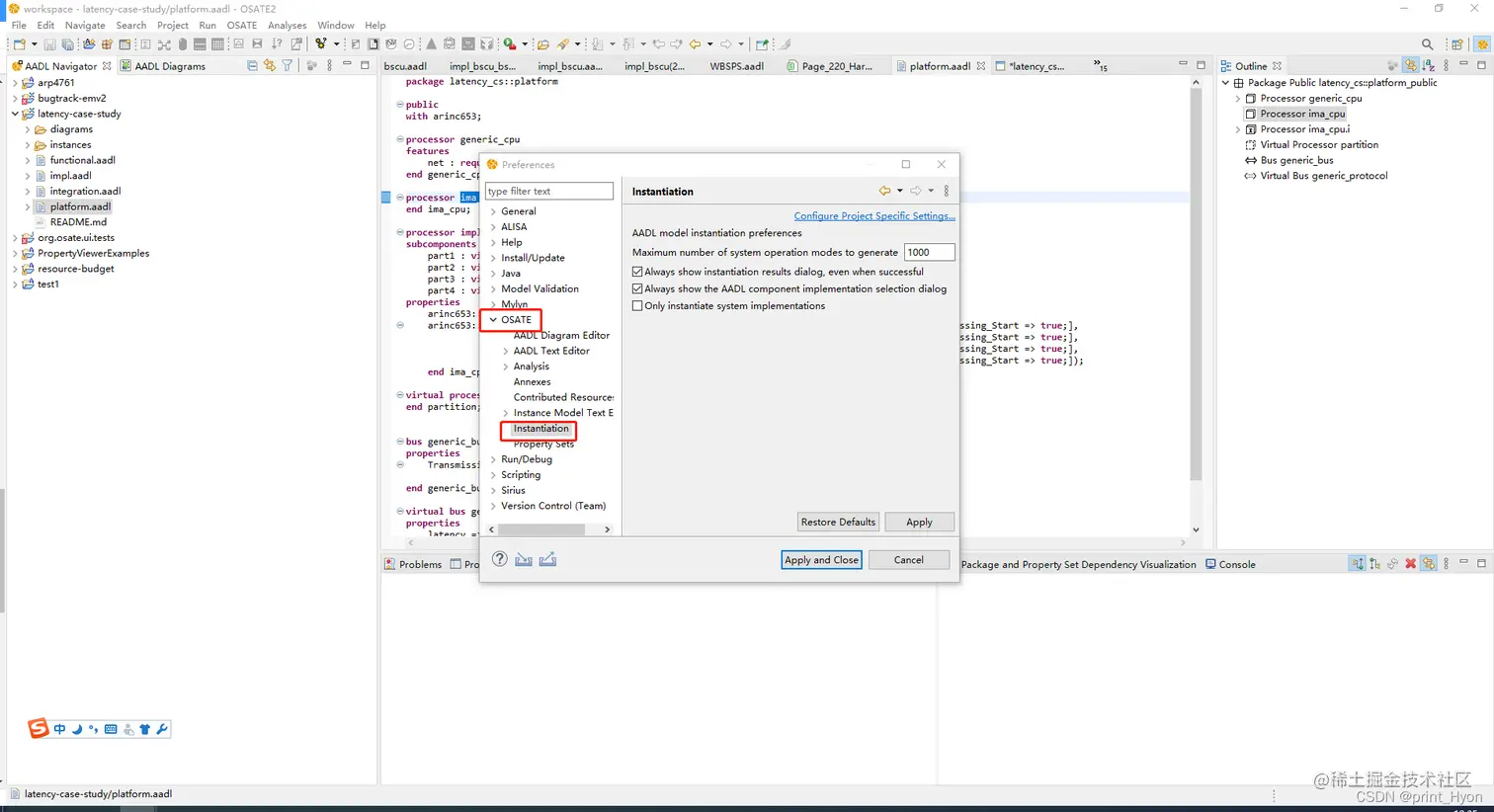The width and height of the screenshot is (1494, 812).
Task: Select Bus generic_bus in Outline
Action: pyautogui.click(x=1296, y=160)
